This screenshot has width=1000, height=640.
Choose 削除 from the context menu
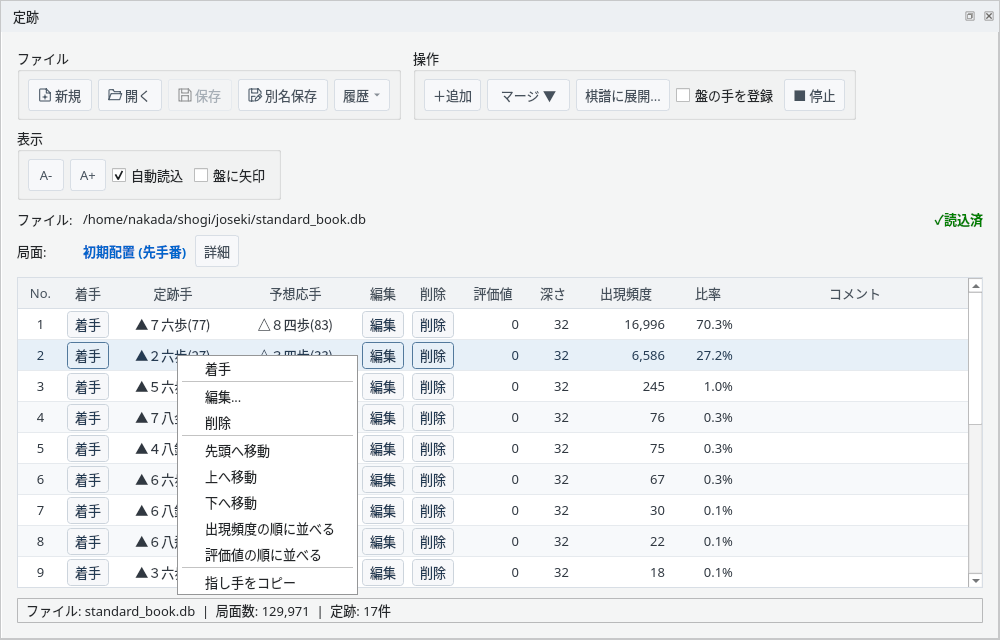pyautogui.click(x=267, y=423)
